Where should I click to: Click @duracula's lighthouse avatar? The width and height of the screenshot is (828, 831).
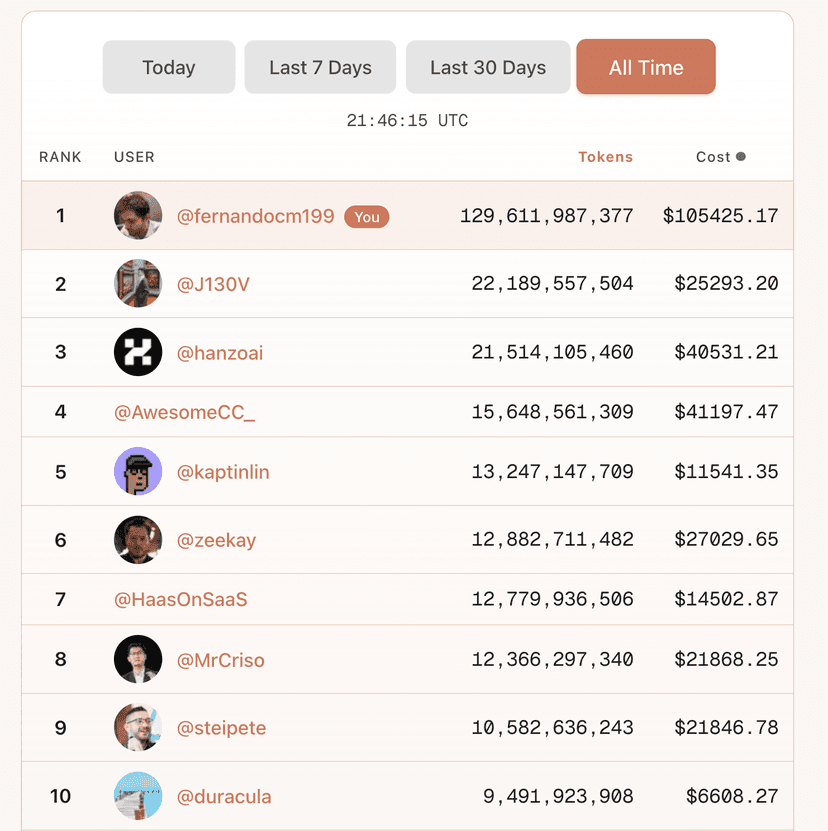tap(138, 796)
